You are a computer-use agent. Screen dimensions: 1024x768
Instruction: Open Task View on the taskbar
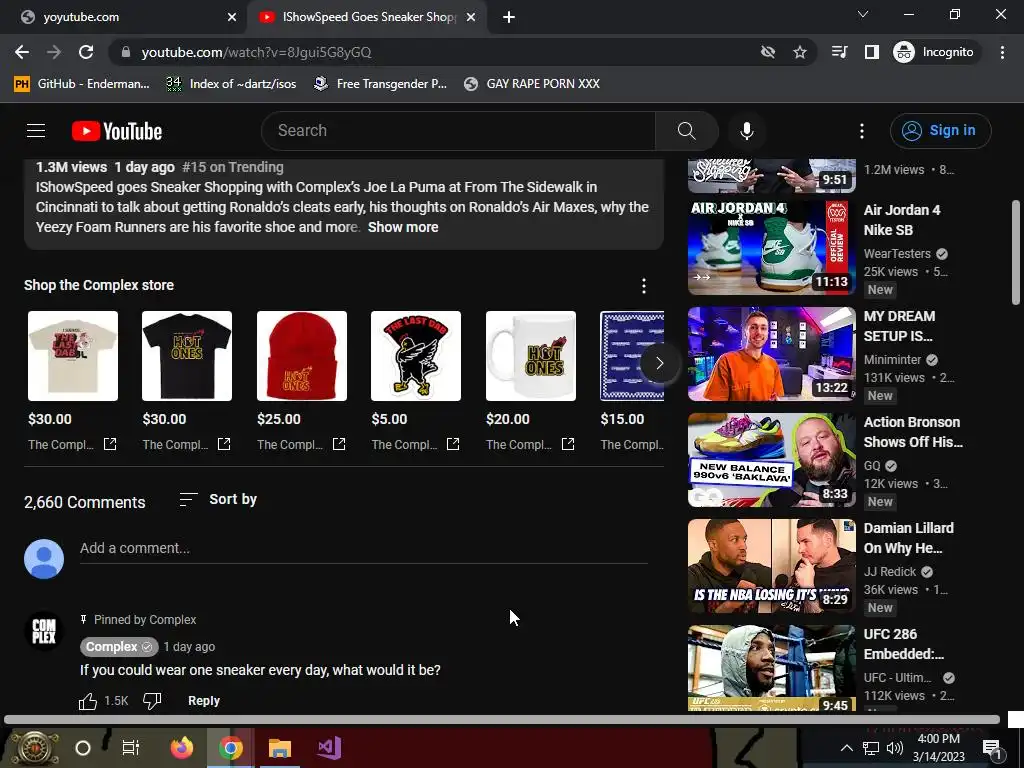(131, 748)
